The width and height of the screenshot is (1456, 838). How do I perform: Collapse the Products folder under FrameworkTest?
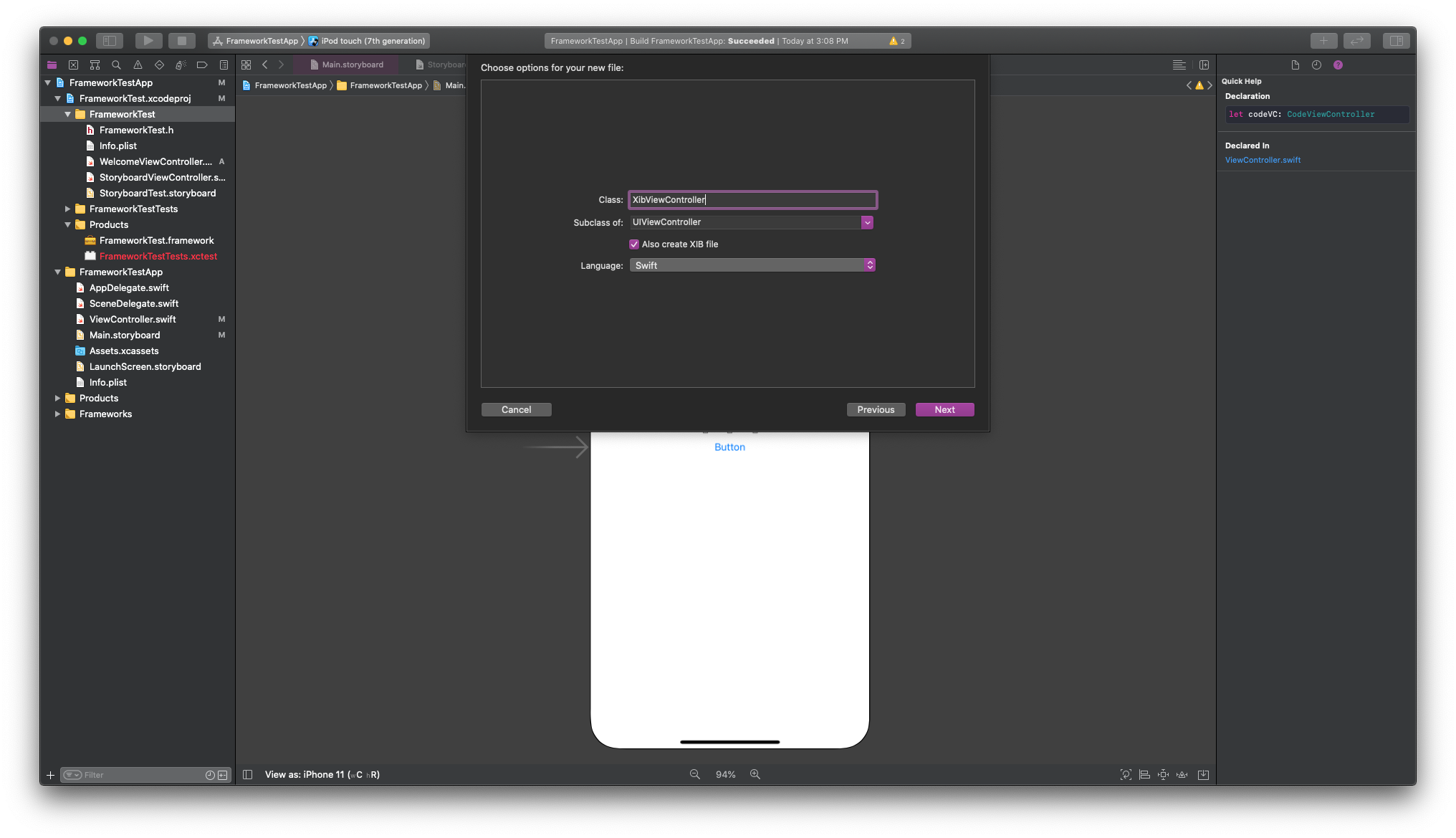coord(68,224)
